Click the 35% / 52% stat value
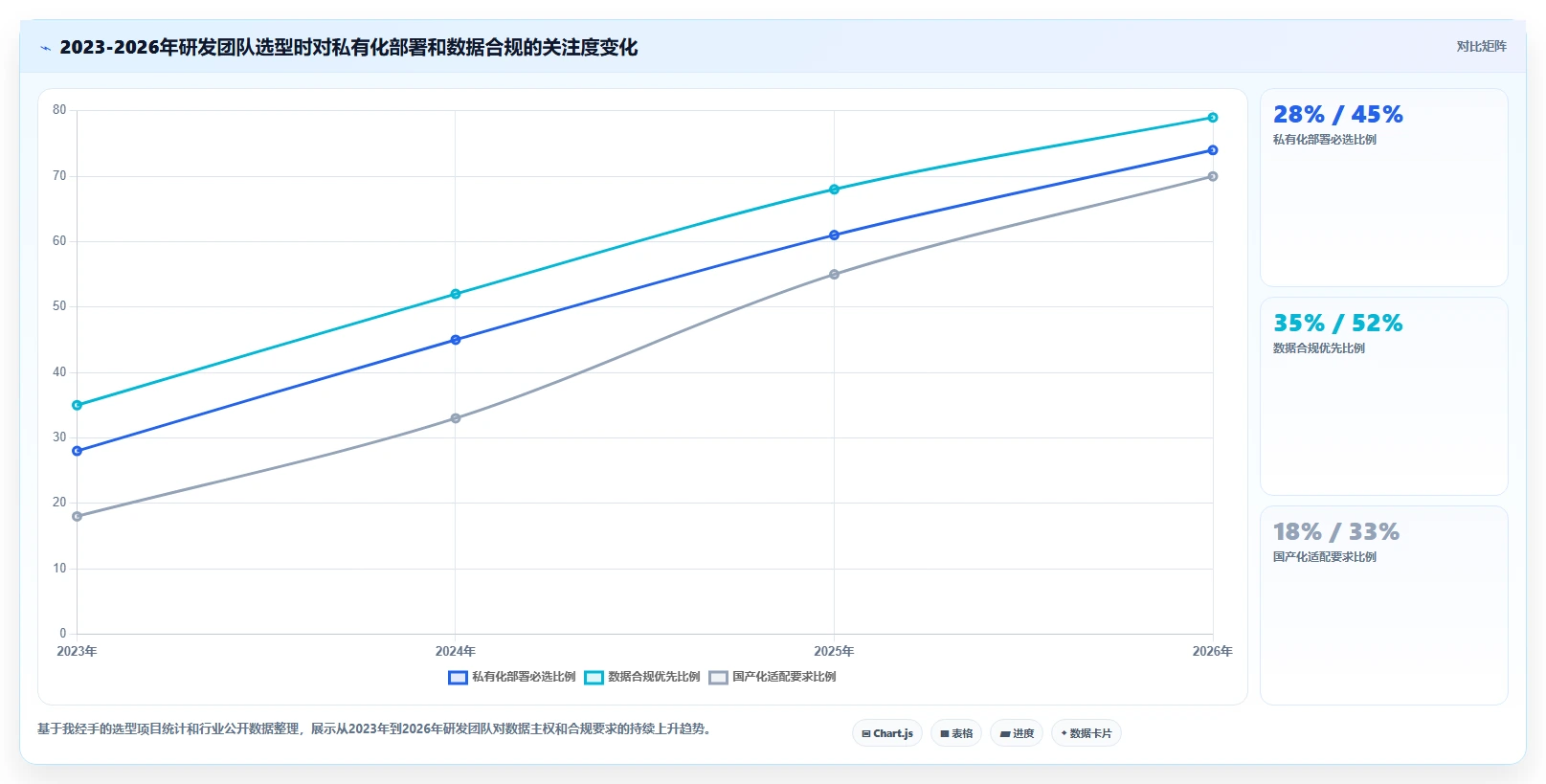 1337,324
